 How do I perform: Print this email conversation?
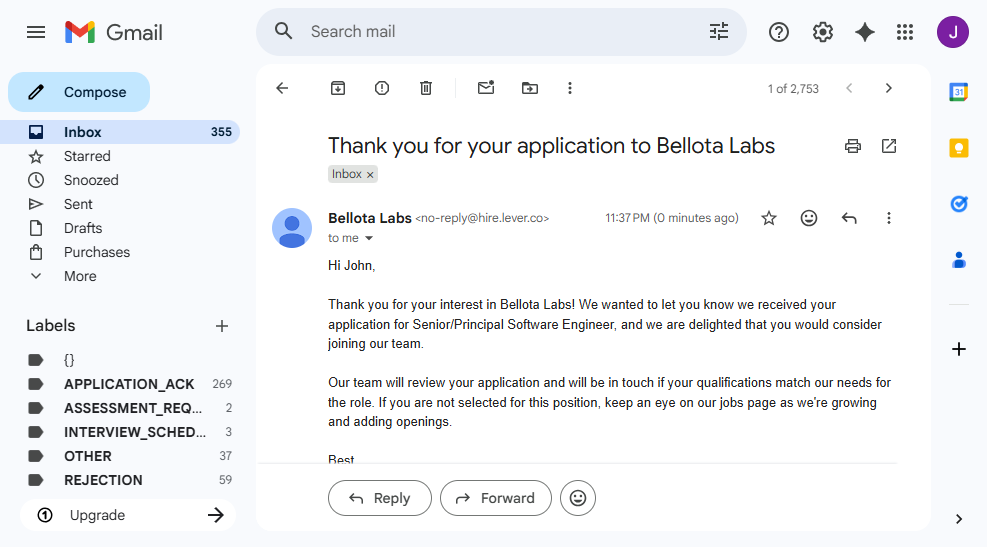[x=853, y=146]
